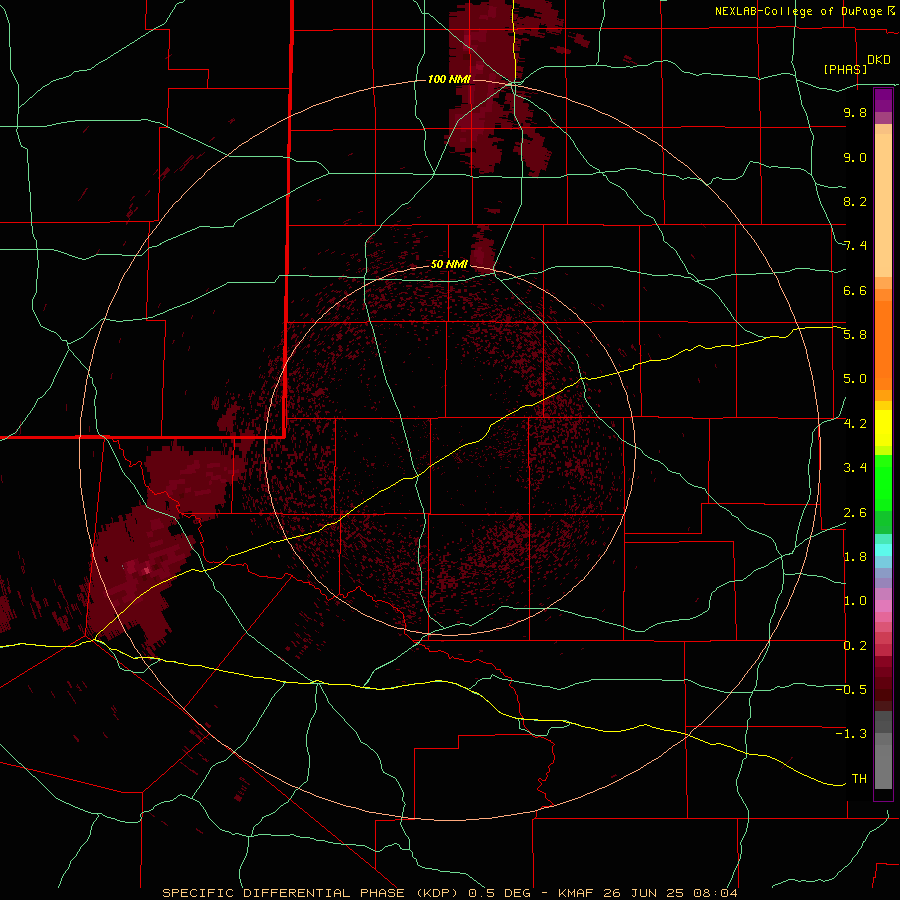Click the 6.6 value on the color scale
This screenshot has height=900, width=900.
click(x=855, y=290)
